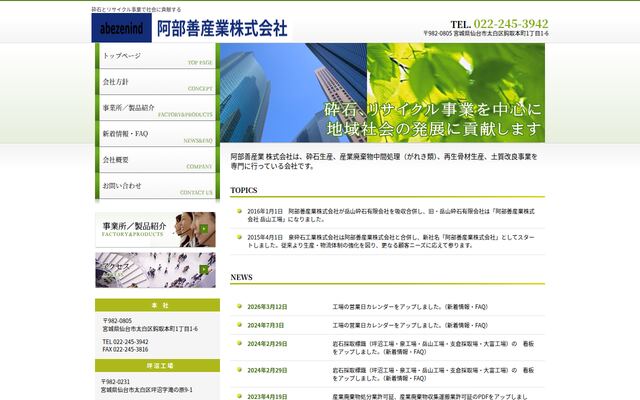Open the 会社方針 CONCEPT menu item
640x400 pixels.
pyautogui.click(x=158, y=82)
